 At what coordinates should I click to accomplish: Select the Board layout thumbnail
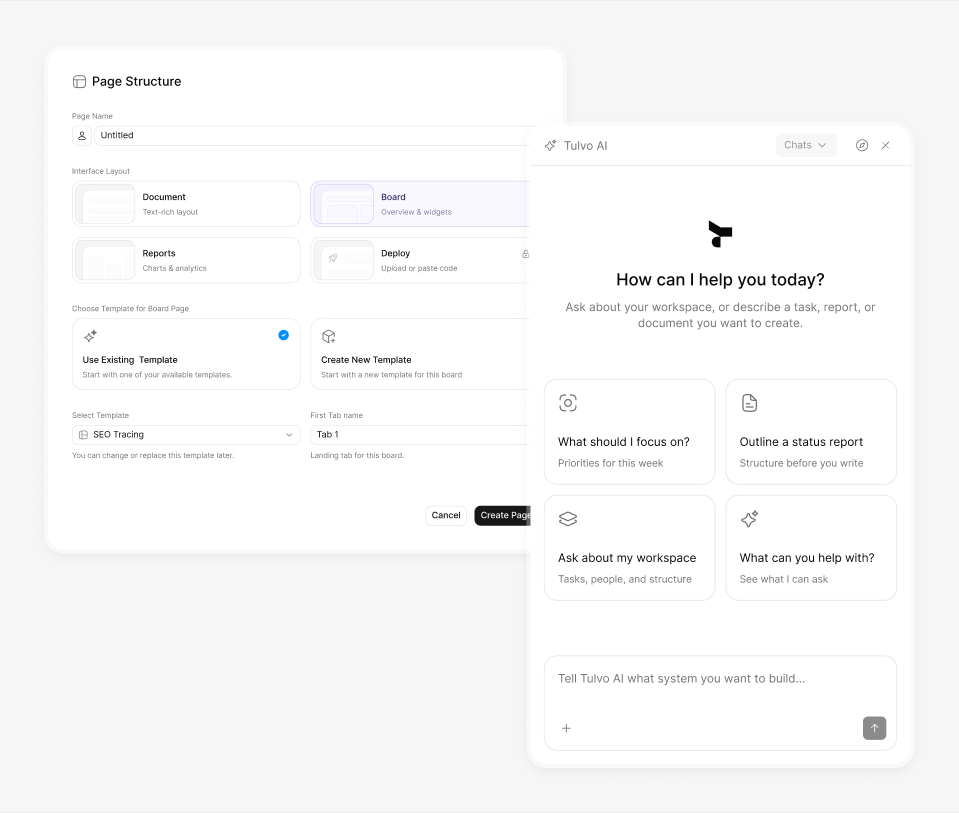344,204
